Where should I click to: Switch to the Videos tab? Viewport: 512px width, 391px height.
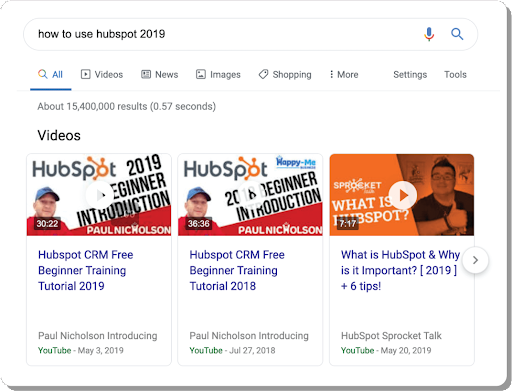click(x=102, y=74)
